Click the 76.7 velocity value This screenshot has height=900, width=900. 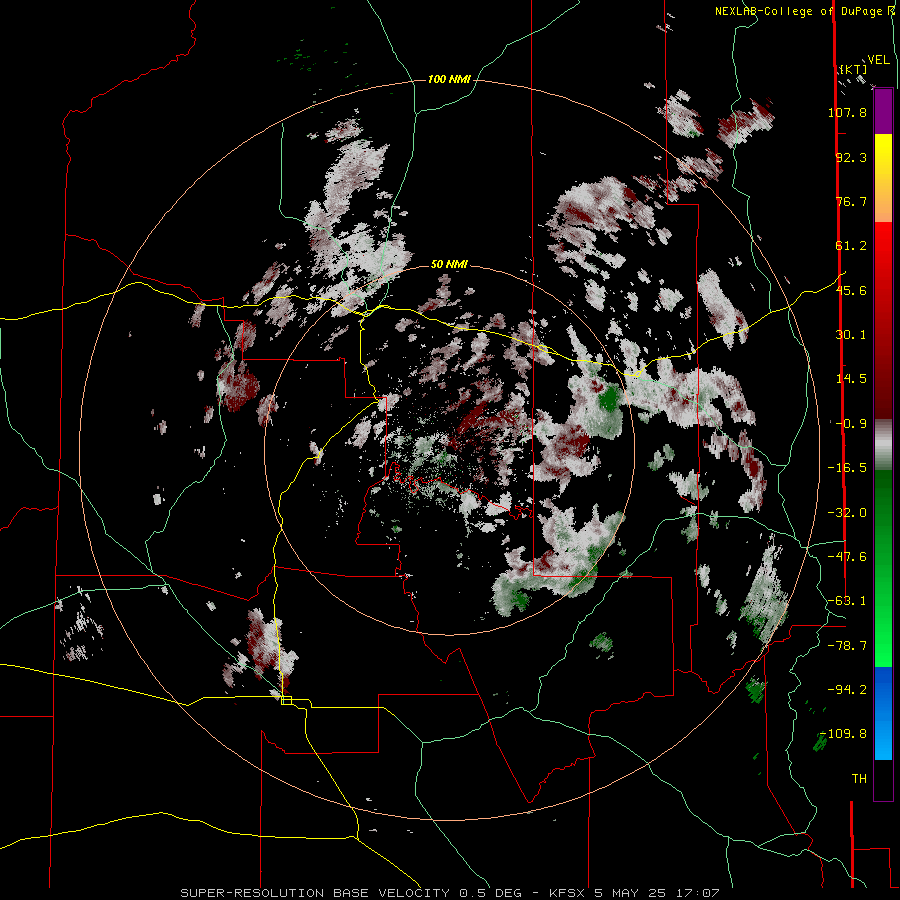pos(851,201)
